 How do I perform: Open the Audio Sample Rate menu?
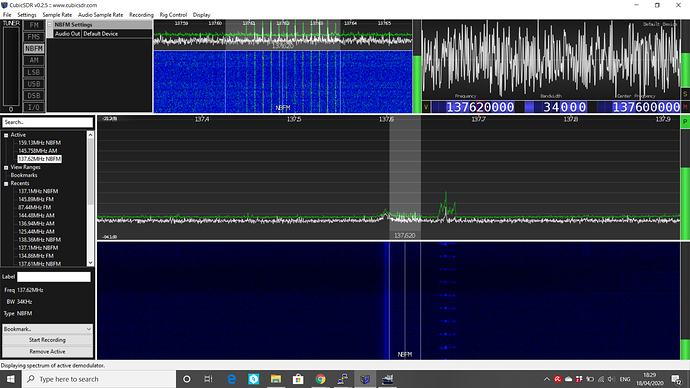(x=100, y=15)
